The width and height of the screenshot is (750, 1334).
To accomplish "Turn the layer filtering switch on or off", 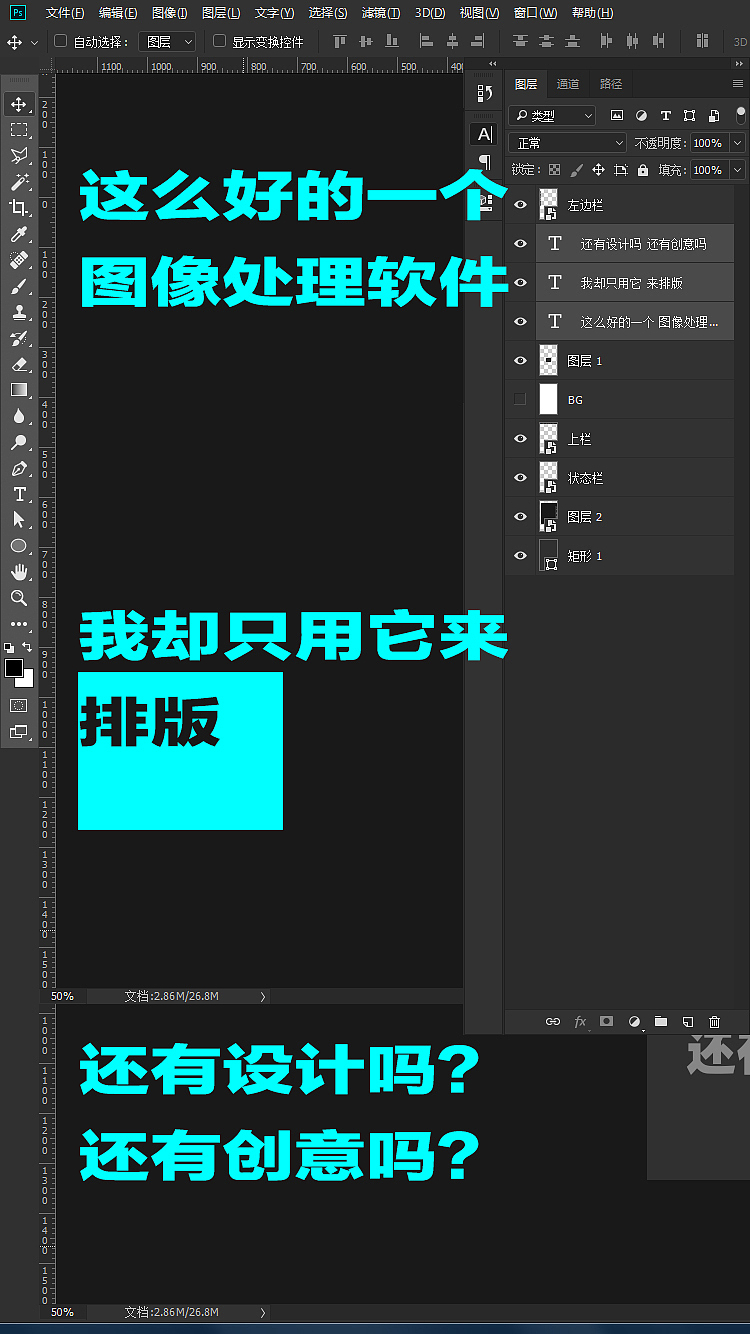I will click(x=741, y=115).
